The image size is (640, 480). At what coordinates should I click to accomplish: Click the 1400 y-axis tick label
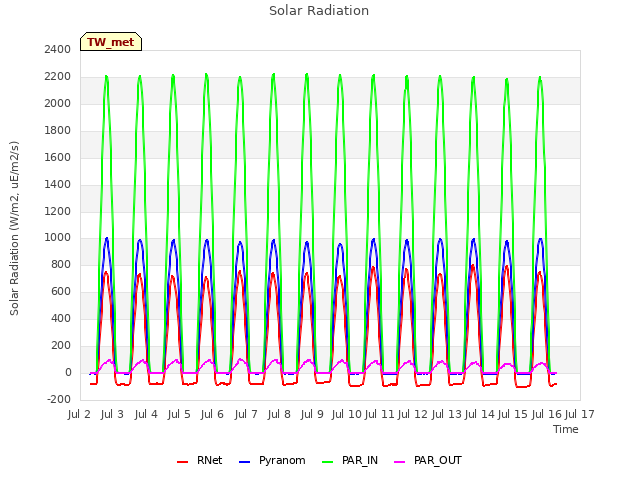(58, 184)
